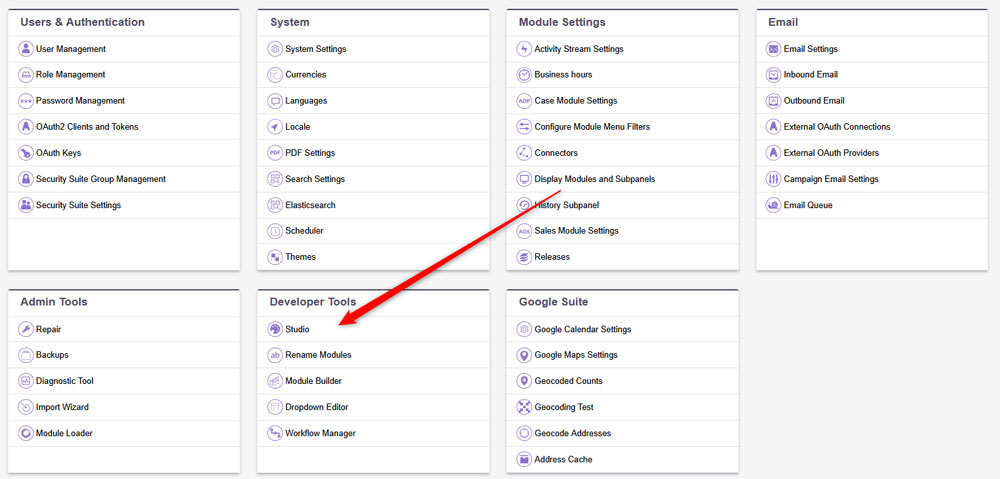Click the Email Settings envelope icon
Image resolution: width=1000 pixels, height=479 pixels.
tap(774, 48)
